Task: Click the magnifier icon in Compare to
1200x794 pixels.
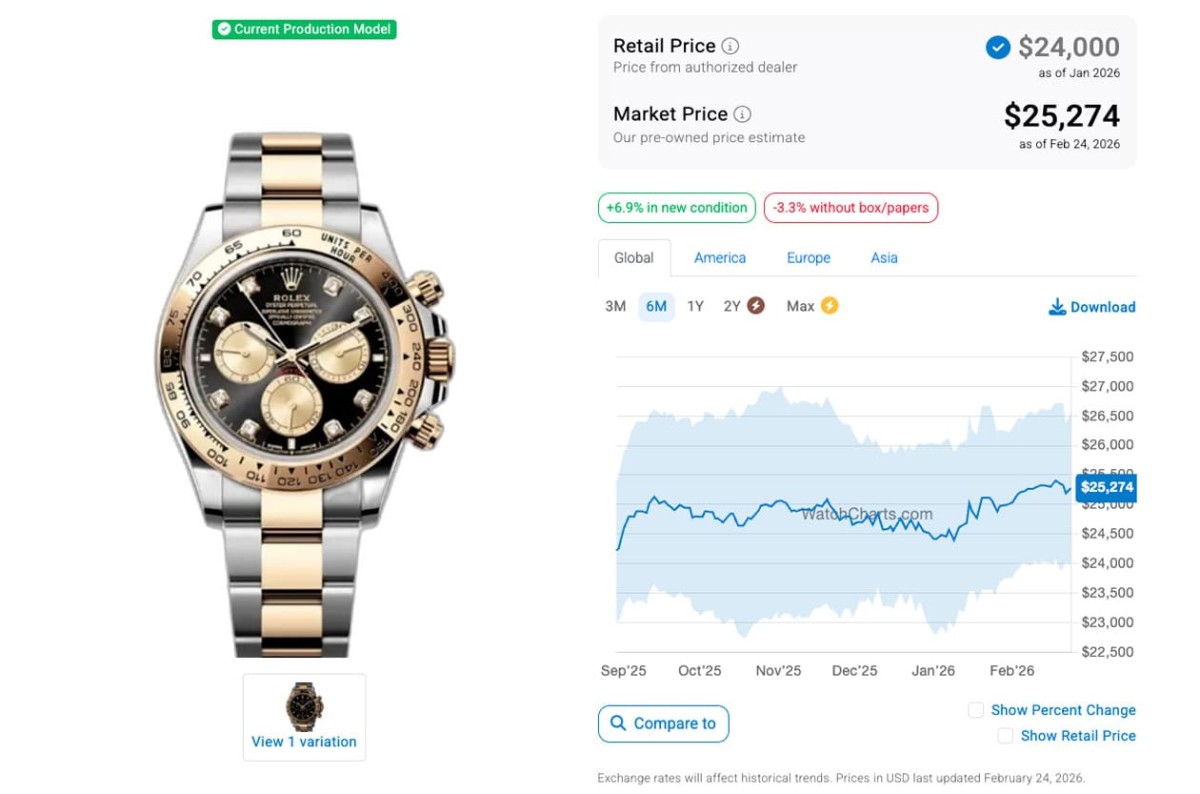Action: point(618,723)
